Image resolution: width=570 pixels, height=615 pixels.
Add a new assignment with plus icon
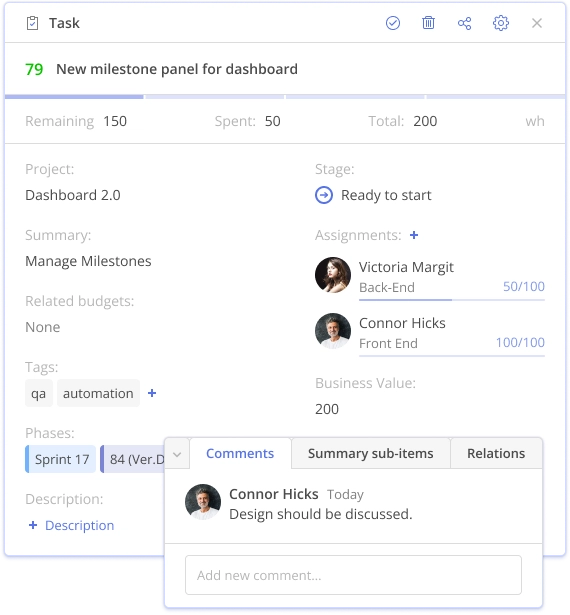(x=414, y=235)
